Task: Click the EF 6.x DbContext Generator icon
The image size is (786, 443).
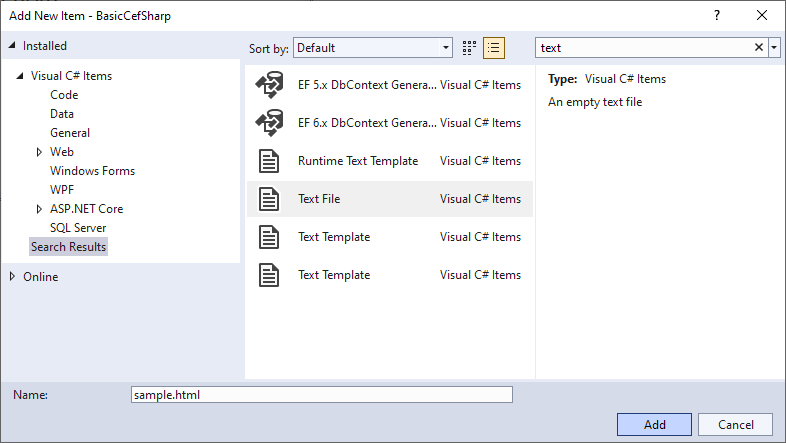Action: coord(270,123)
